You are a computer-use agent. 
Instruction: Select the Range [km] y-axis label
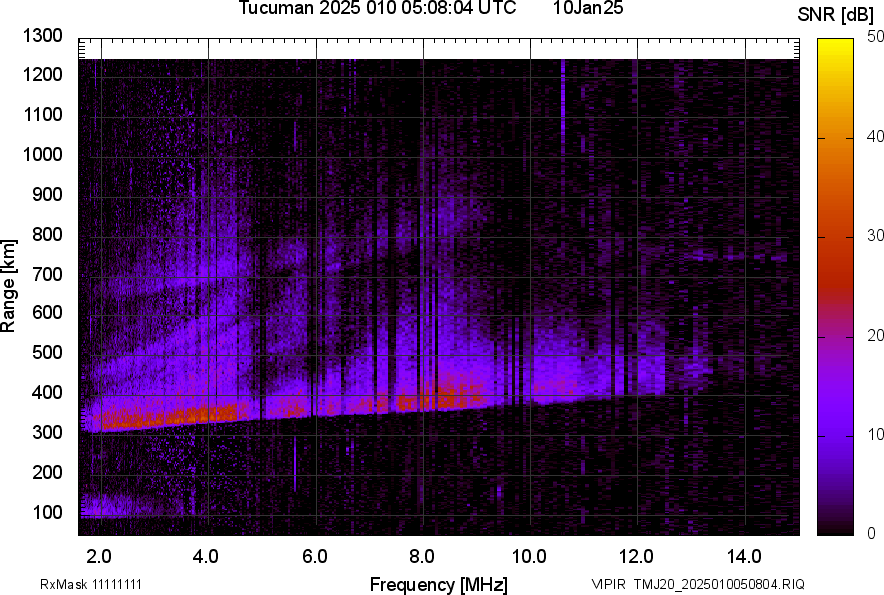pos(9,286)
